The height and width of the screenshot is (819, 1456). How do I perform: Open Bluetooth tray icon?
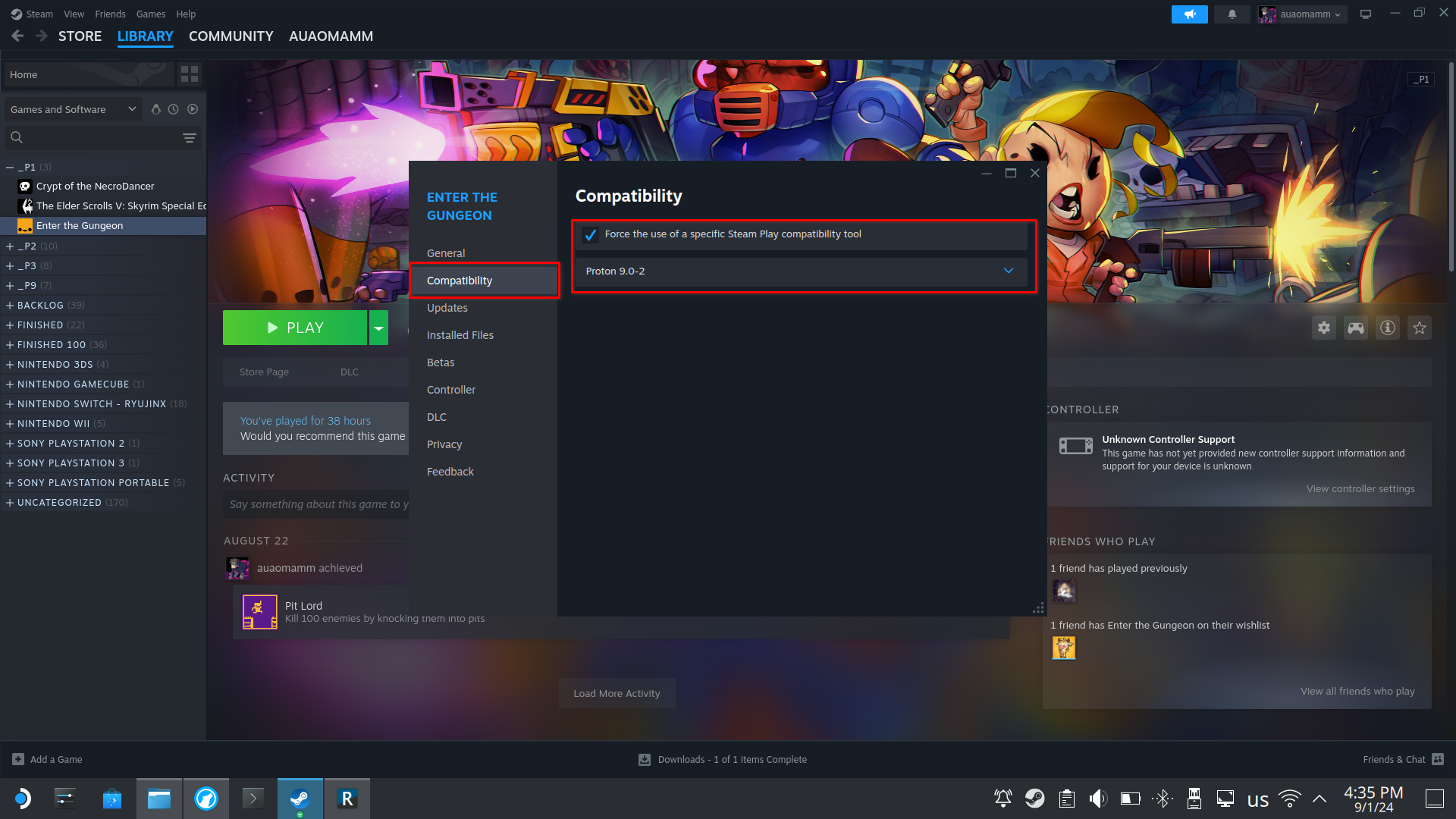click(x=1163, y=799)
